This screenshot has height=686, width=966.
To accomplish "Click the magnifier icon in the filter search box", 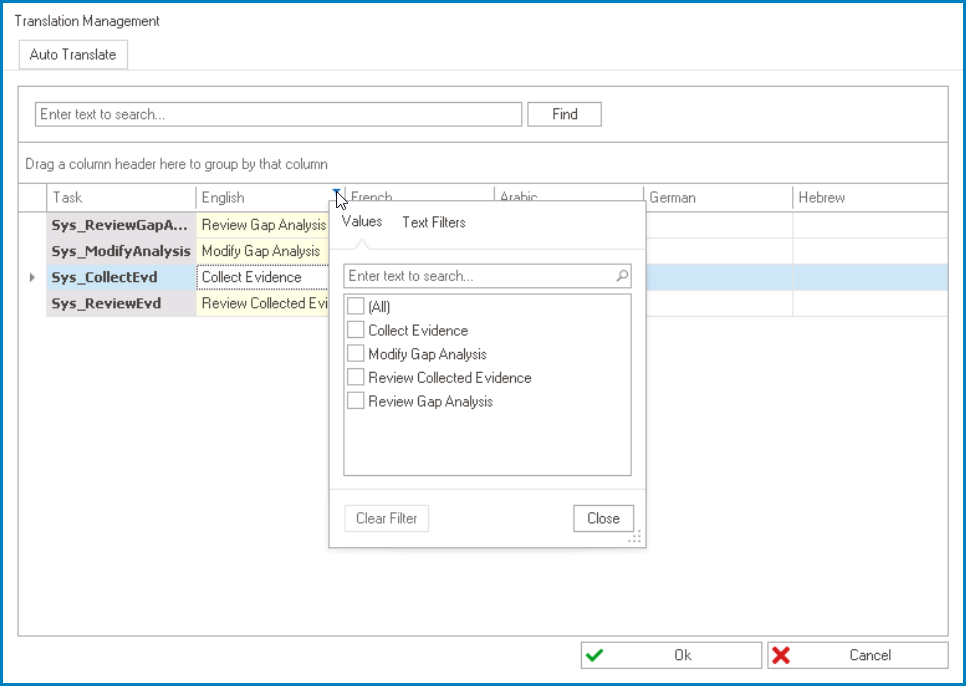I will tap(622, 276).
